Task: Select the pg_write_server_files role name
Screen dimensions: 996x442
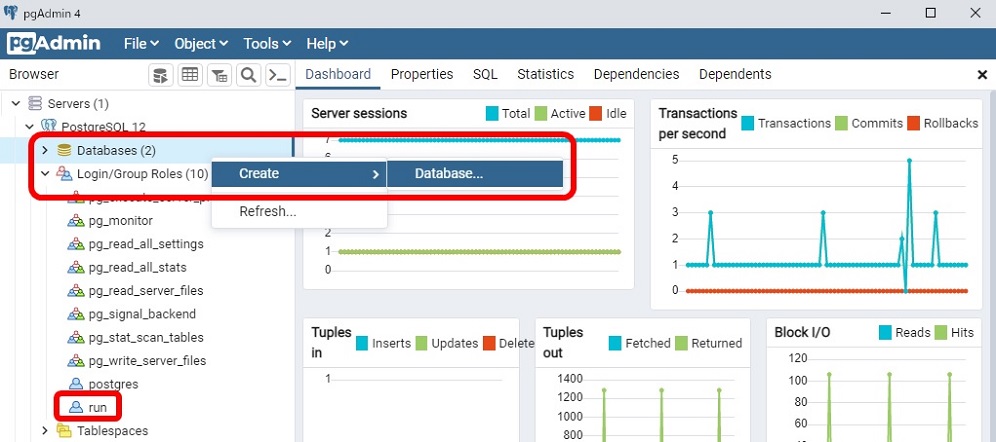Action: tap(147, 361)
